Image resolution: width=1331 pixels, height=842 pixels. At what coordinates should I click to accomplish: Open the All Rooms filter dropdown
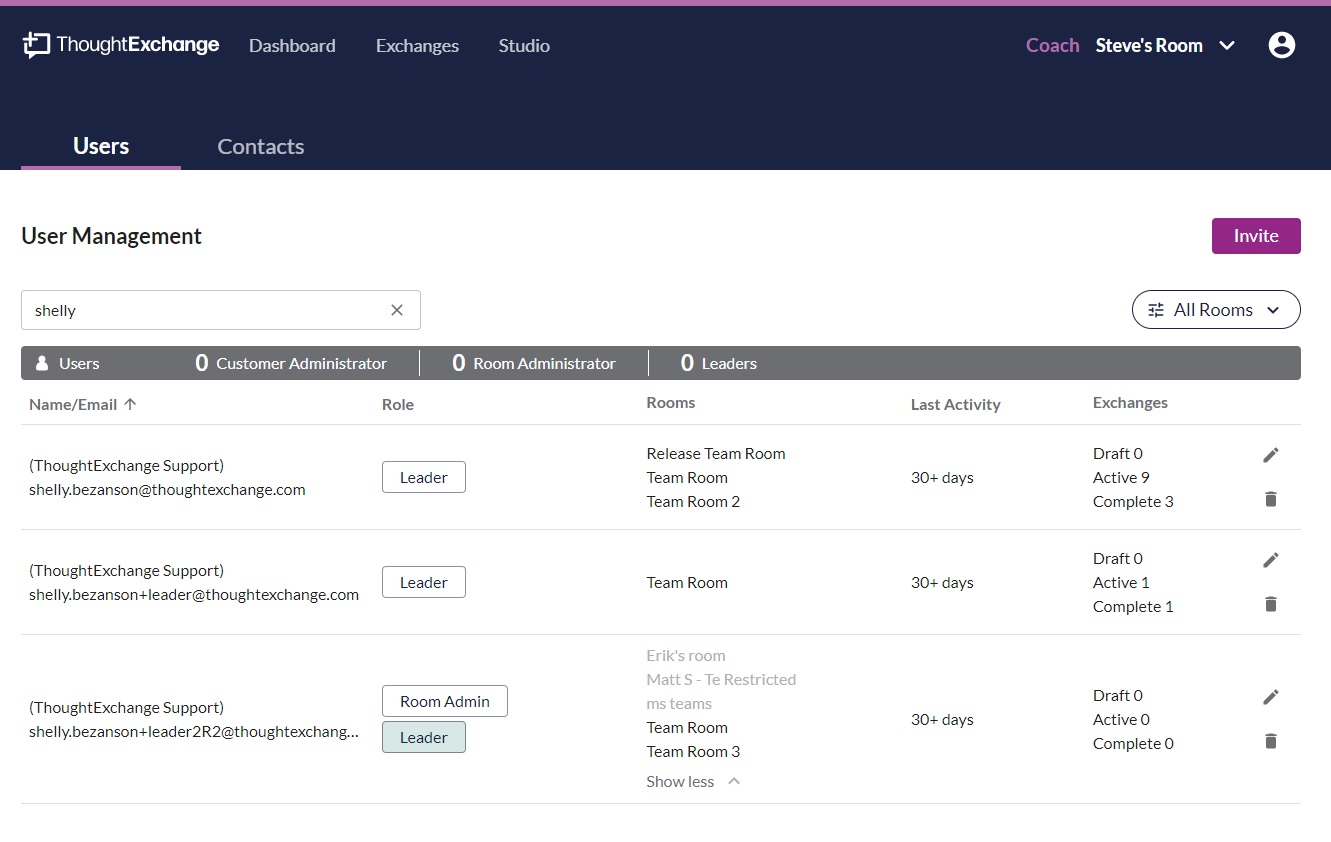1216,310
